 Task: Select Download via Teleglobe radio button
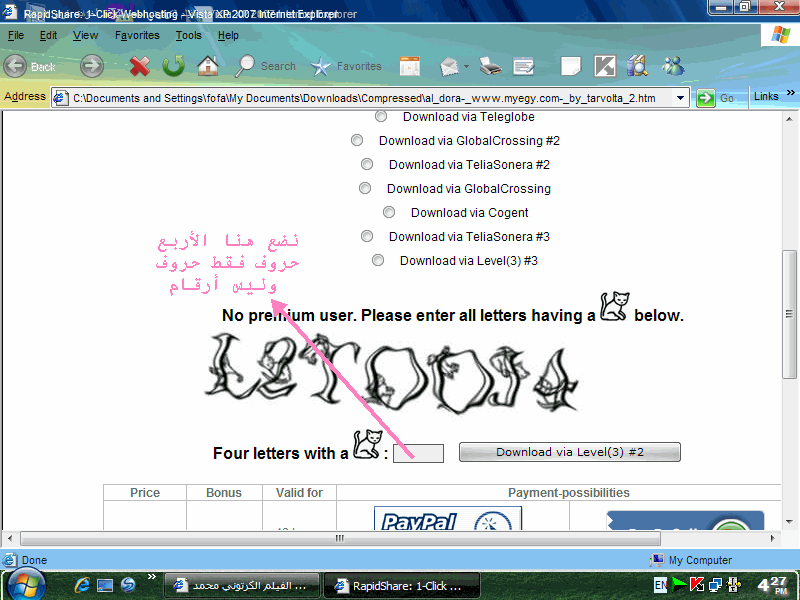381,116
